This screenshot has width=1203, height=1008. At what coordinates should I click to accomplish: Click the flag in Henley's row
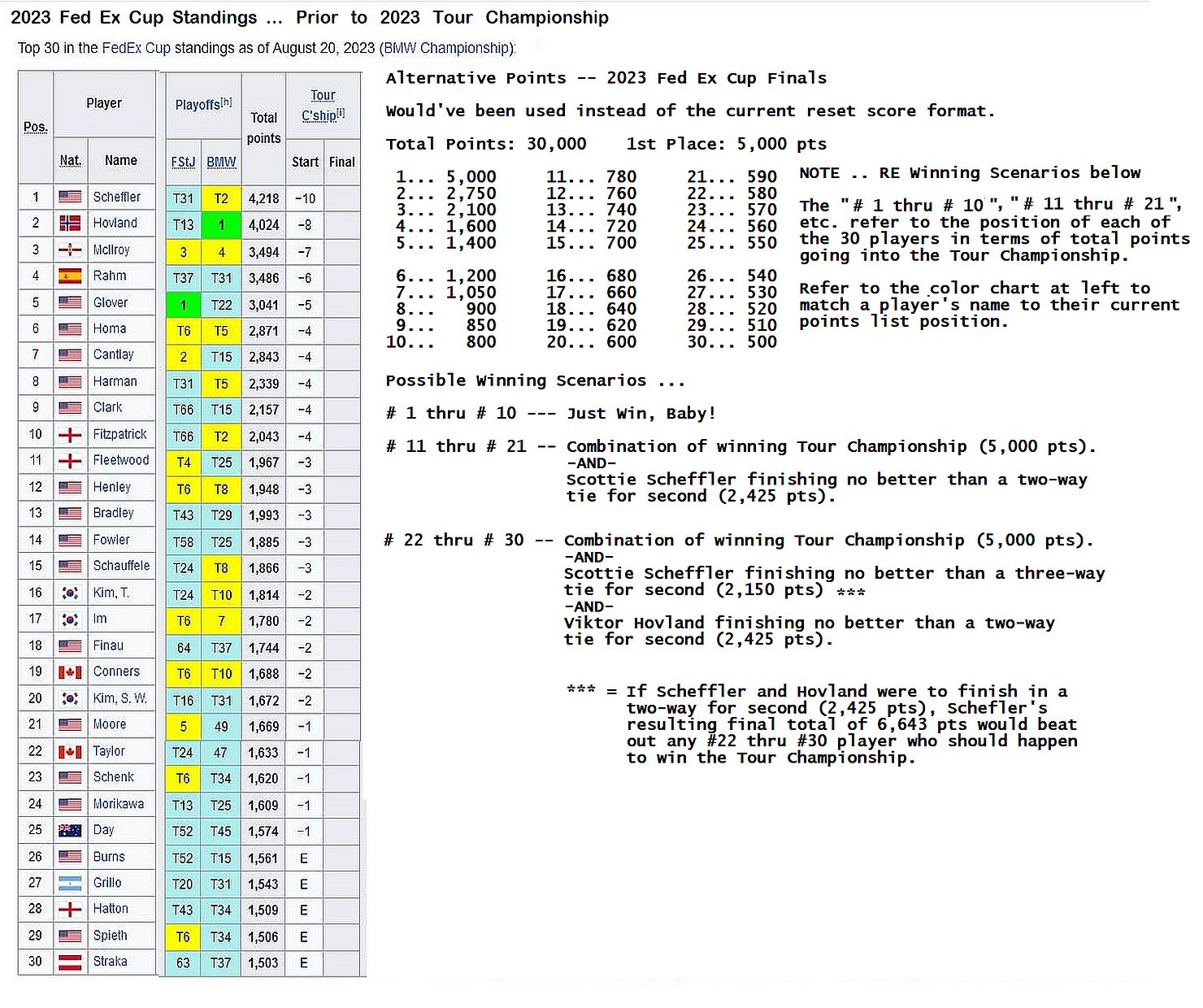point(70,488)
